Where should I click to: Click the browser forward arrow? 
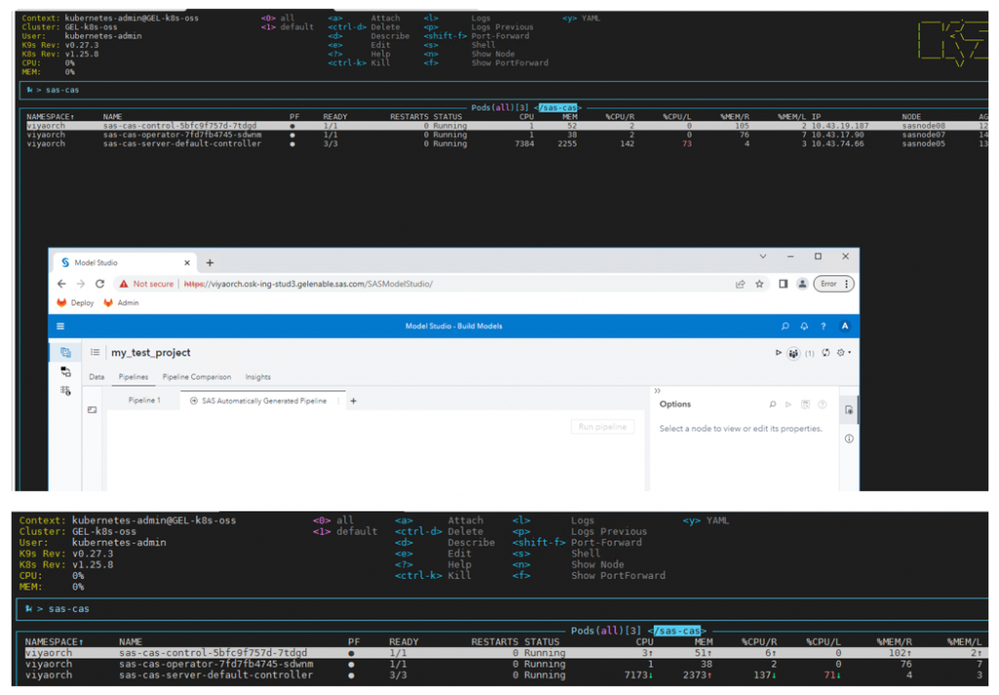tap(80, 284)
